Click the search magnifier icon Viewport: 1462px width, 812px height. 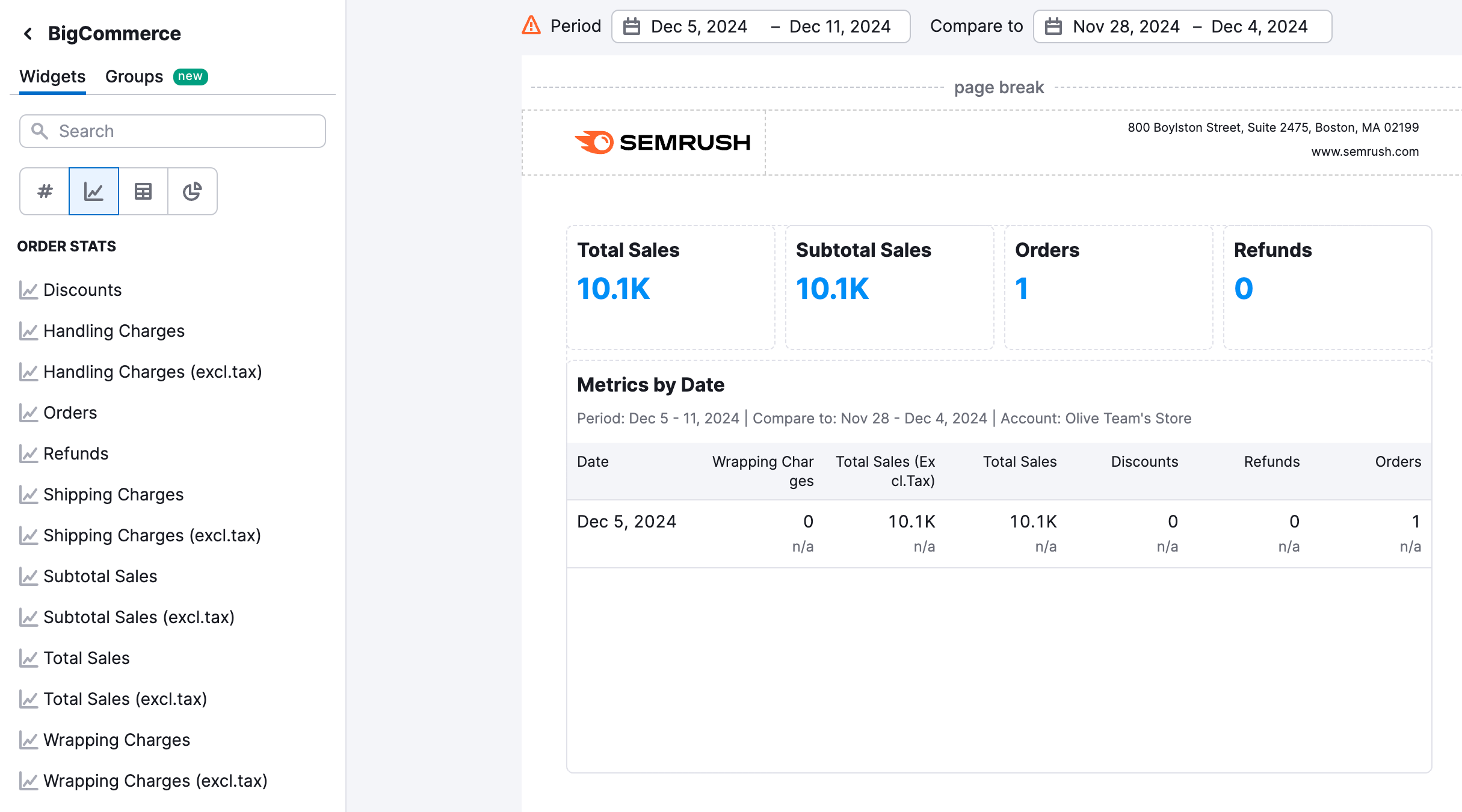[x=40, y=131]
